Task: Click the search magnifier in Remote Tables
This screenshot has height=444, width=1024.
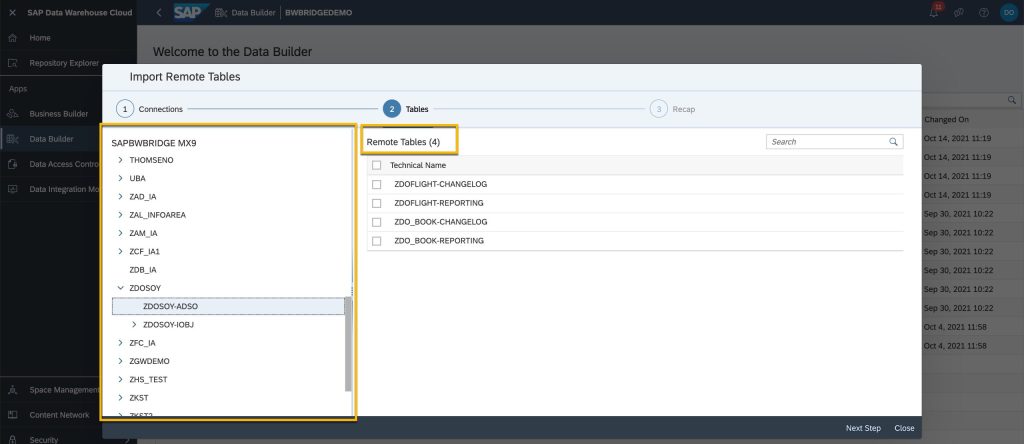Action: click(x=893, y=142)
